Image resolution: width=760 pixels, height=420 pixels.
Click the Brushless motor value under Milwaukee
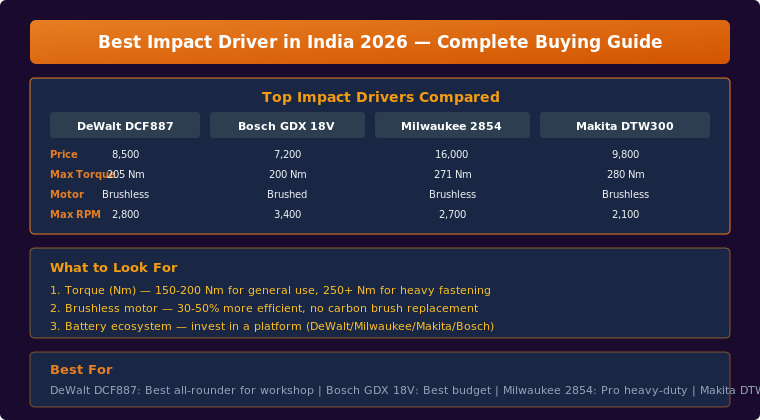452,195
